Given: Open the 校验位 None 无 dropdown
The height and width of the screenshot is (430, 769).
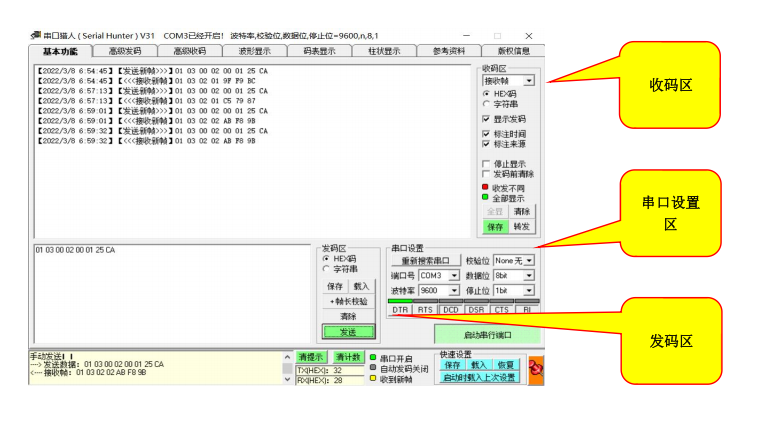Looking at the screenshot, I should point(529,261).
